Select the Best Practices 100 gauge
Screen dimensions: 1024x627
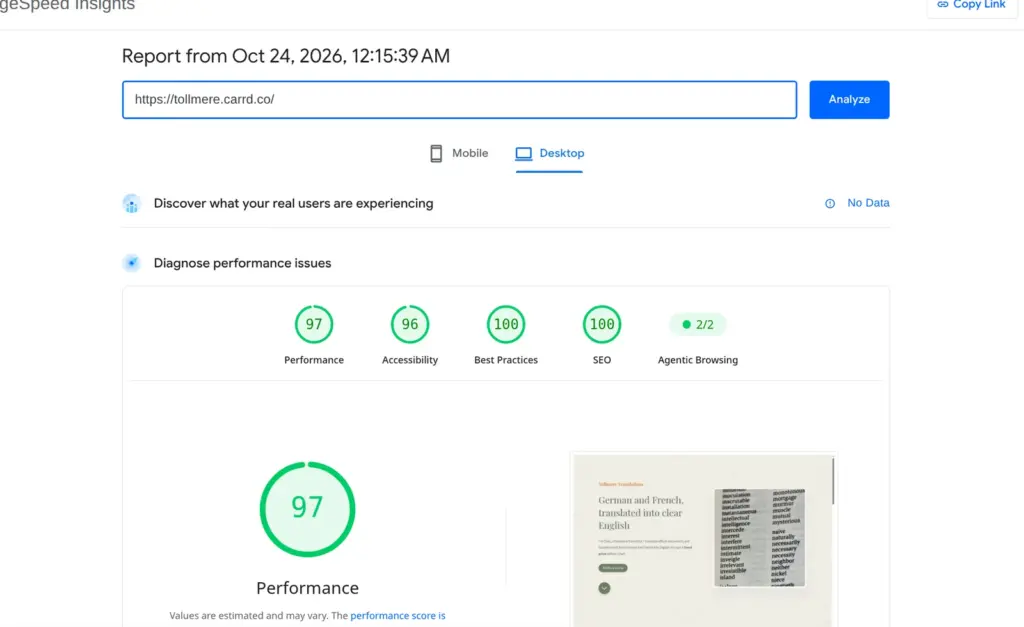506,324
